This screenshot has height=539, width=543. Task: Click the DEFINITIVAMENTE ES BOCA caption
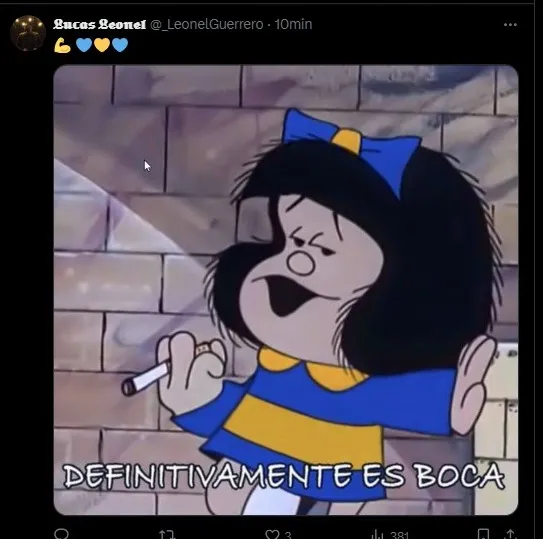click(284, 476)
